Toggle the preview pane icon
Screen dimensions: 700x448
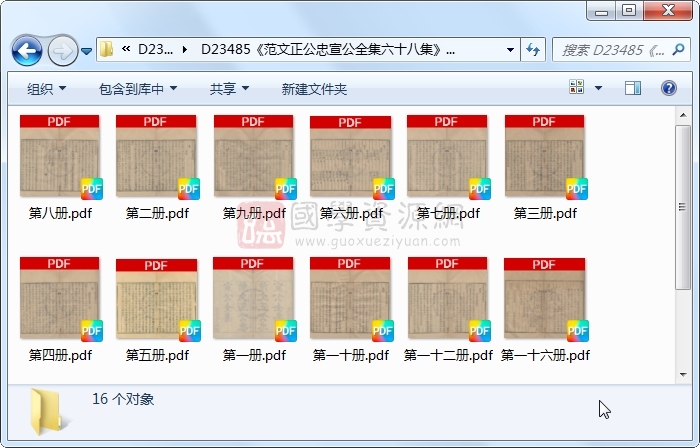click(633, 88)
